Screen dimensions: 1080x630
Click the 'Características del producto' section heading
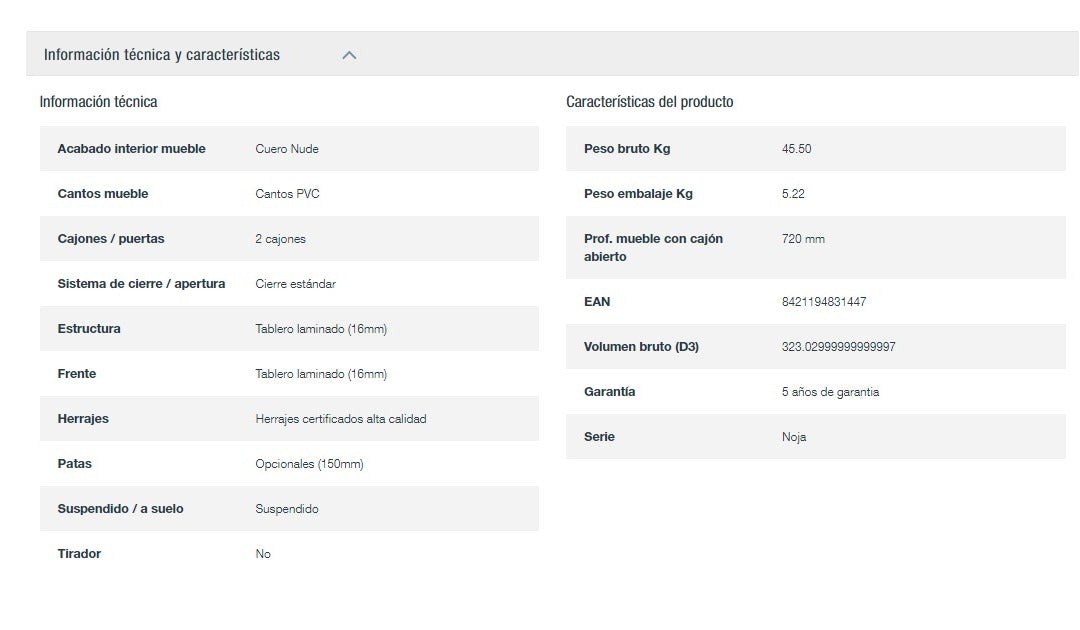(x=649, y=102)
